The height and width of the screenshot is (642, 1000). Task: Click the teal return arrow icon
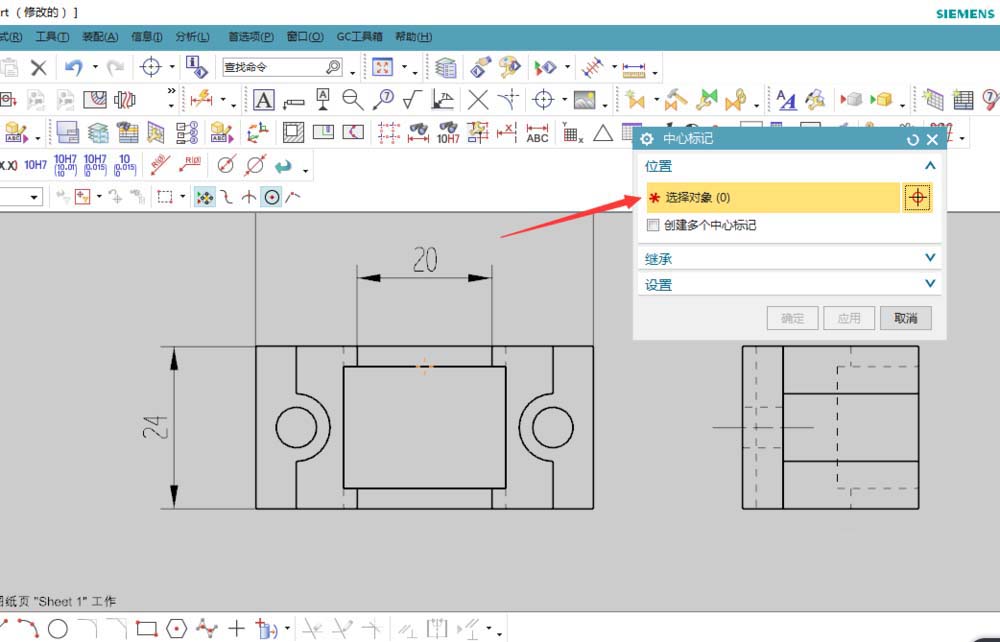click(283, 166)
